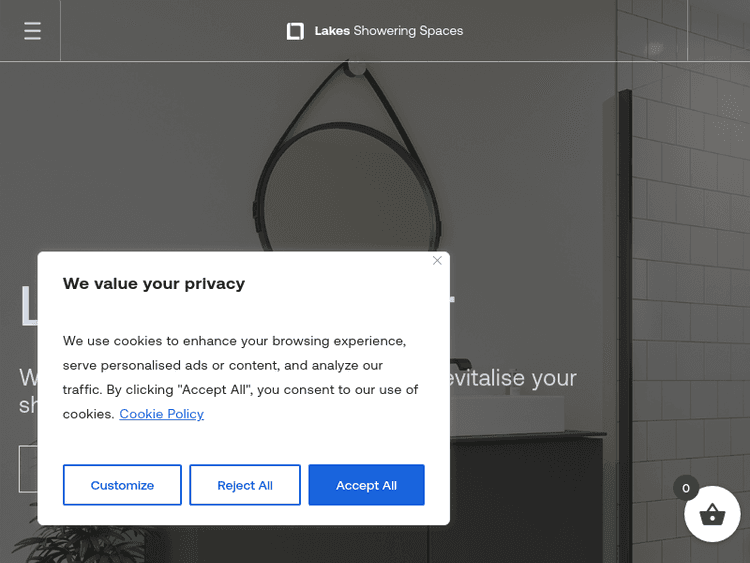Click the black shower screen frame
Viewport: 750px width, 563px height.
(626, 250)
